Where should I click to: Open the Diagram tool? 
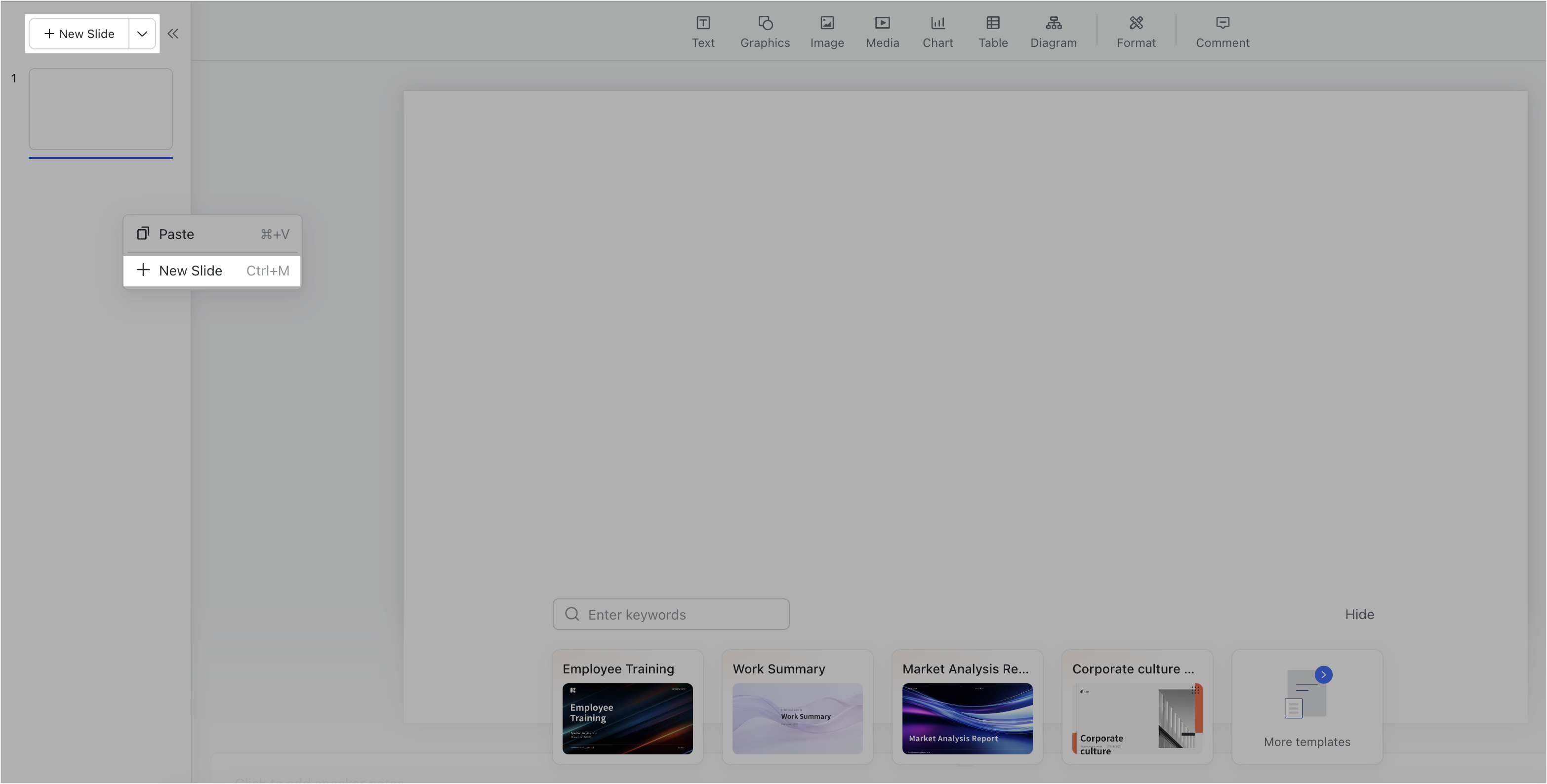(1054, 33)
